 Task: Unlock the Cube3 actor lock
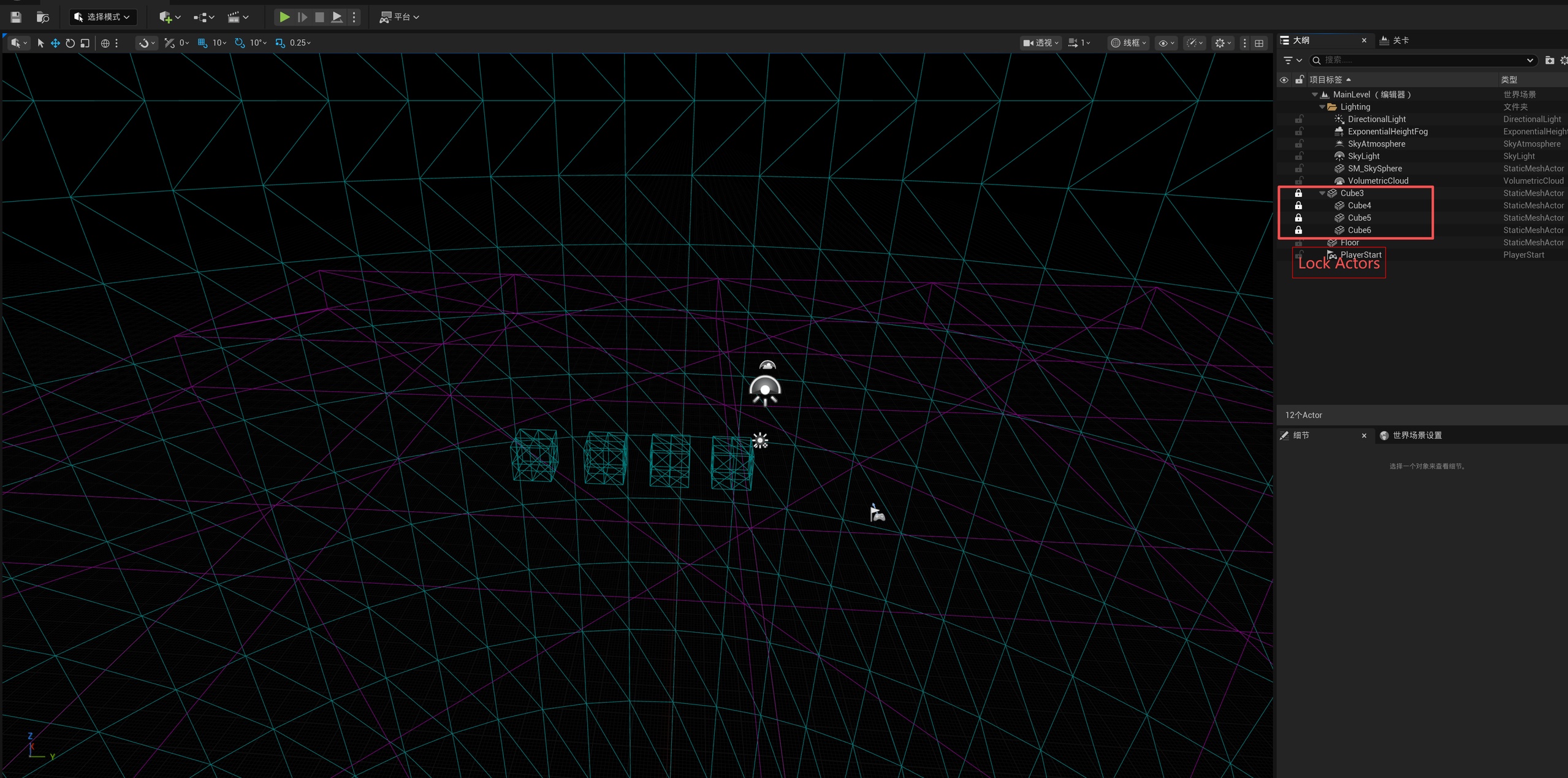point(1298,193)
